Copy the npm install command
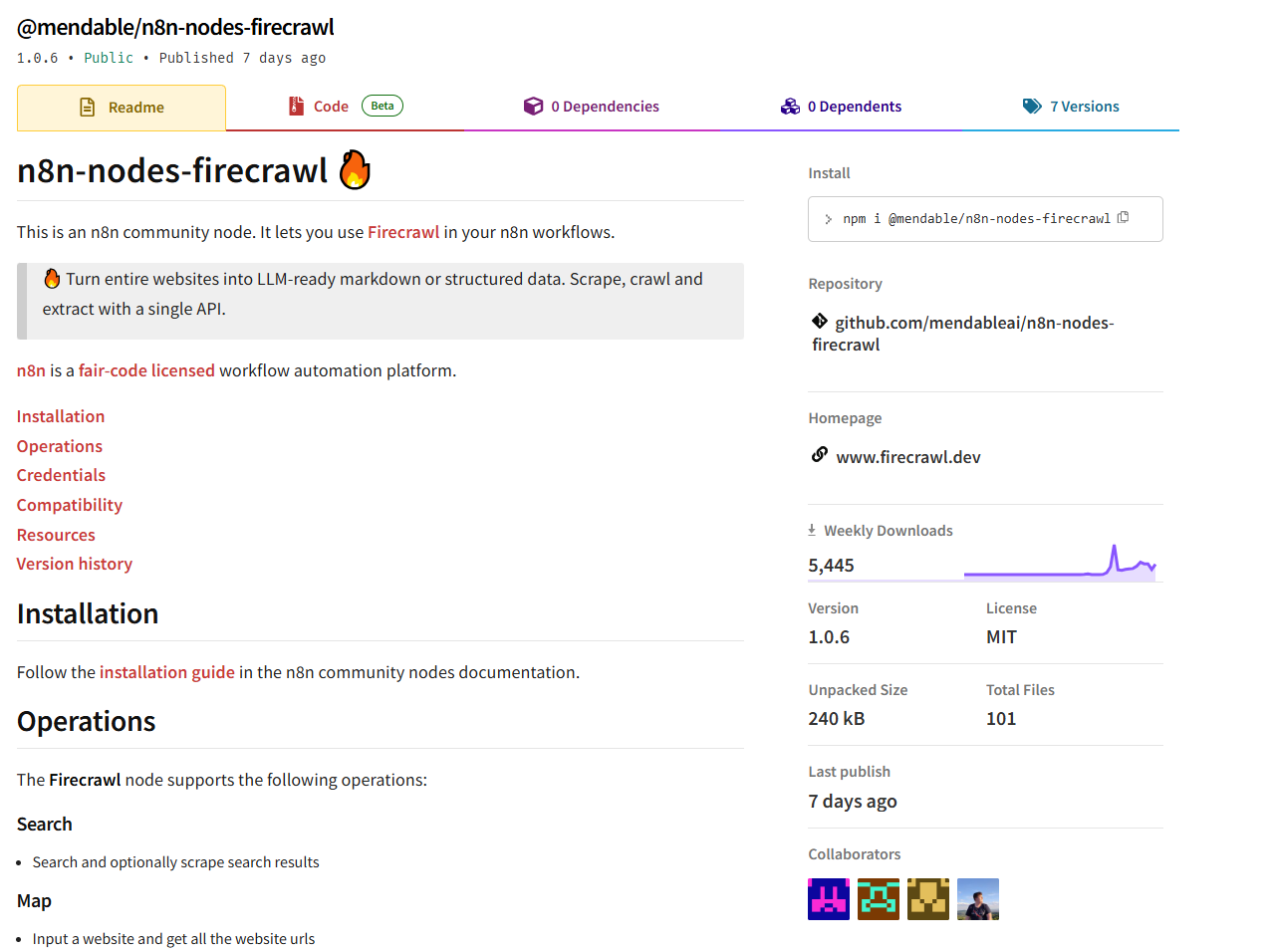The height and width of the screenshot is (952, 1274). click(x=1123, y=218)
